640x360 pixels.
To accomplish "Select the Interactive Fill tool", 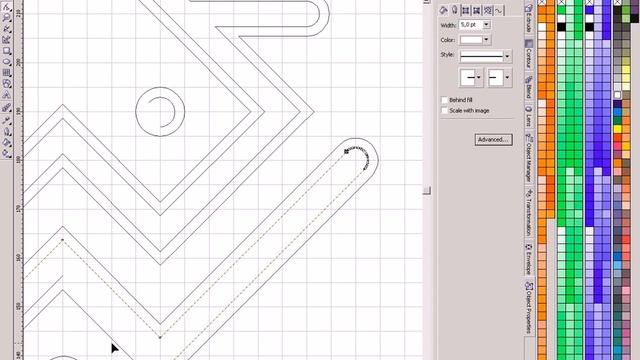I will point(7,153).
